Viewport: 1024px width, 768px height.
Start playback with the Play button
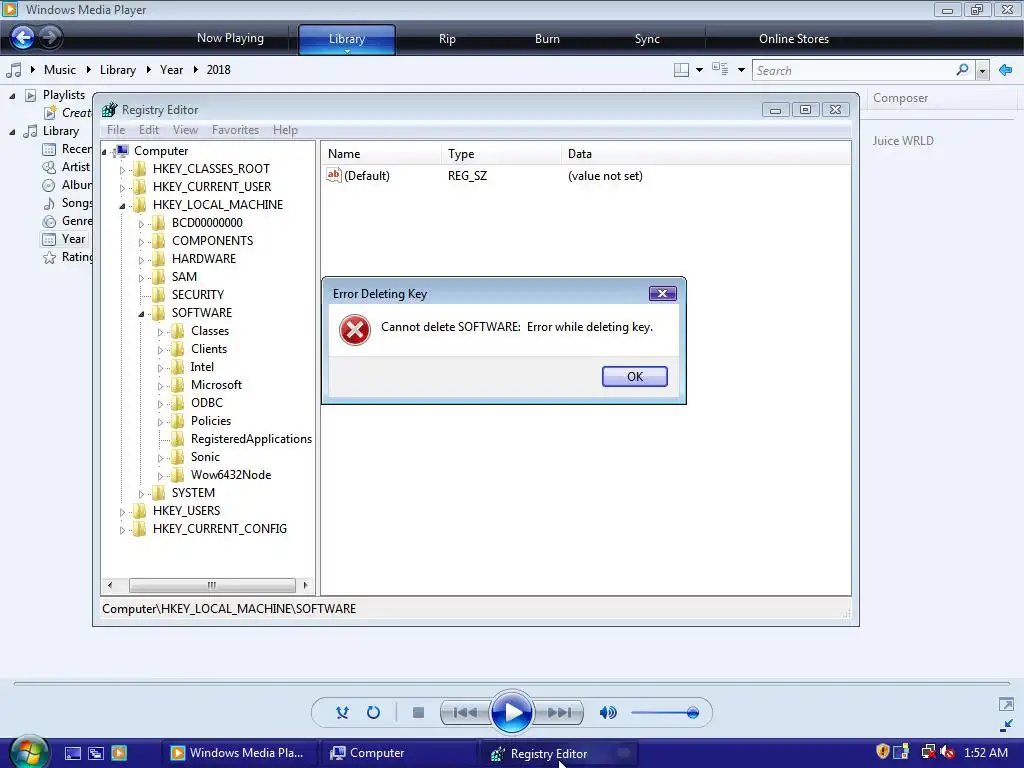coord(512,712)
